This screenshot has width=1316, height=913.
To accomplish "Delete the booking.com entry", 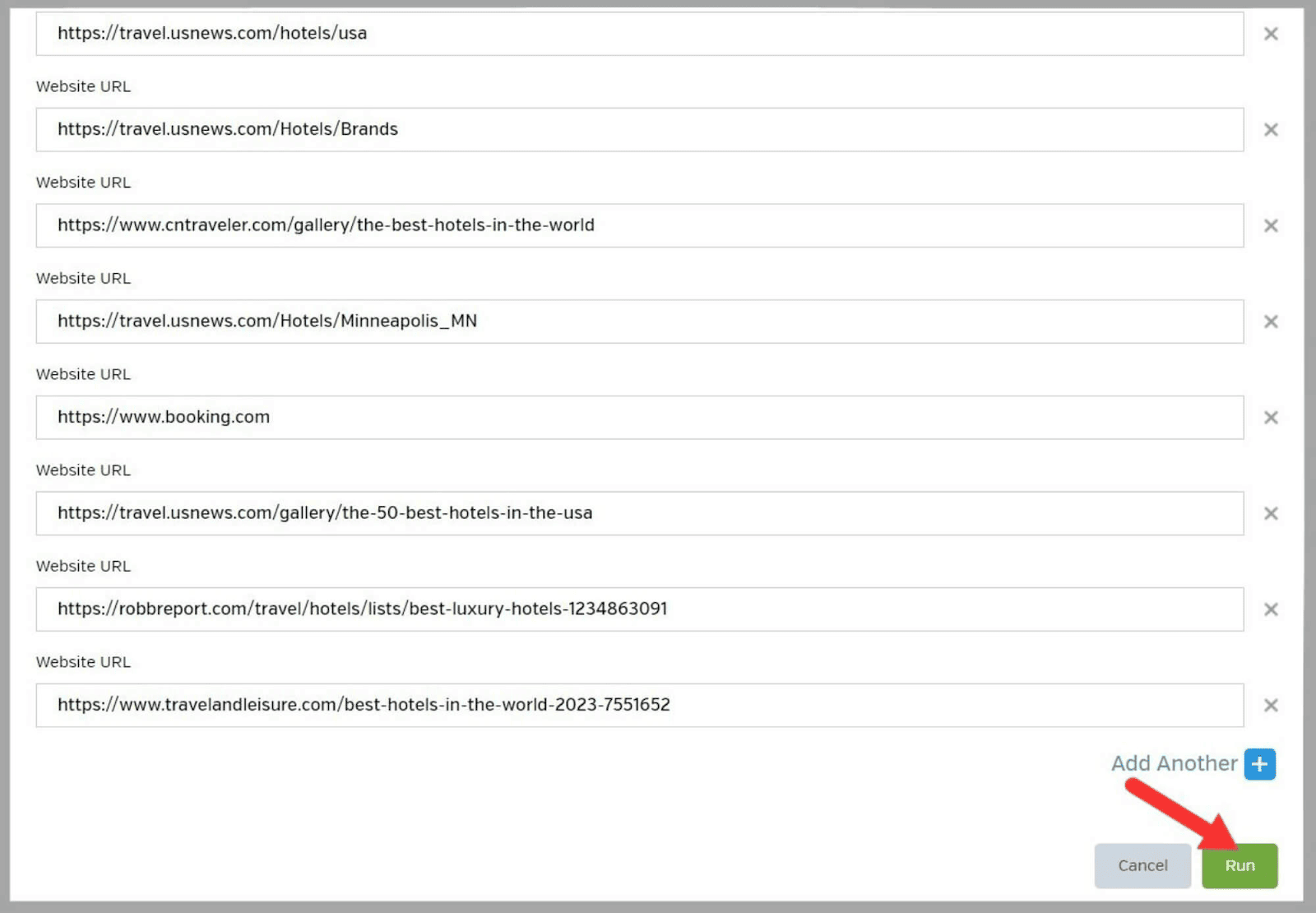I will pyautogui.click(x=1270, y=417).
